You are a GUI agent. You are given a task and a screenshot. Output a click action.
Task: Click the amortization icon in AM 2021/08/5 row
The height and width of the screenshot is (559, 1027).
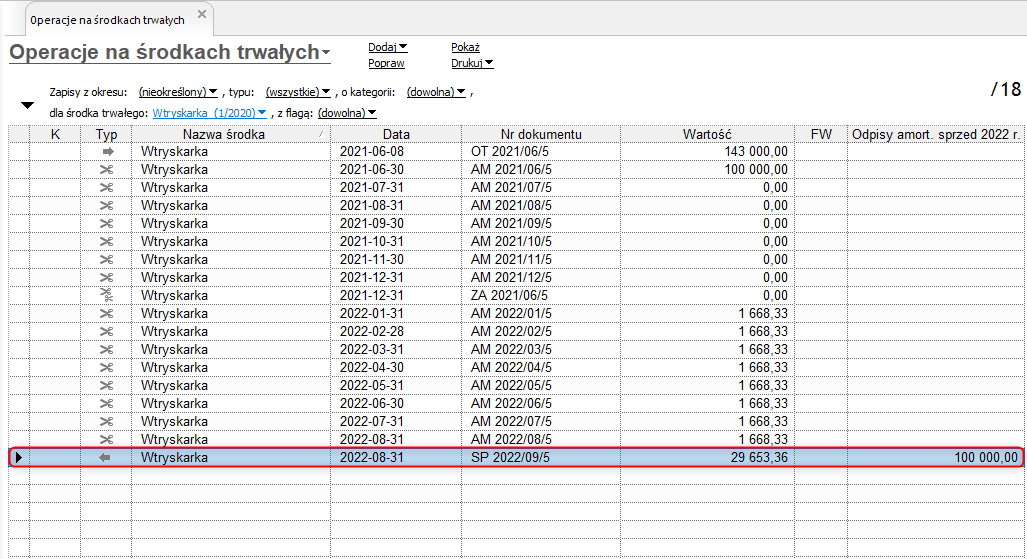[x=107, y=206]
